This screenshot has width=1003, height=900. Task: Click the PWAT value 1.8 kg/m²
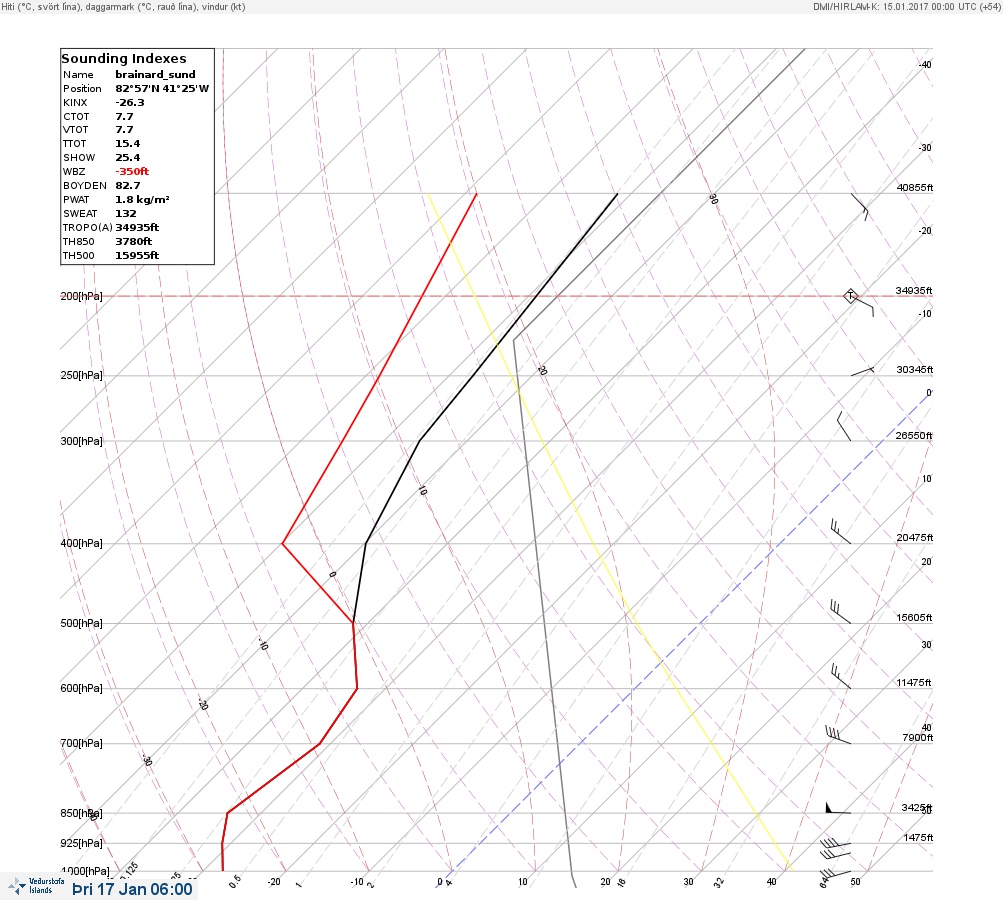click(142, 200)
